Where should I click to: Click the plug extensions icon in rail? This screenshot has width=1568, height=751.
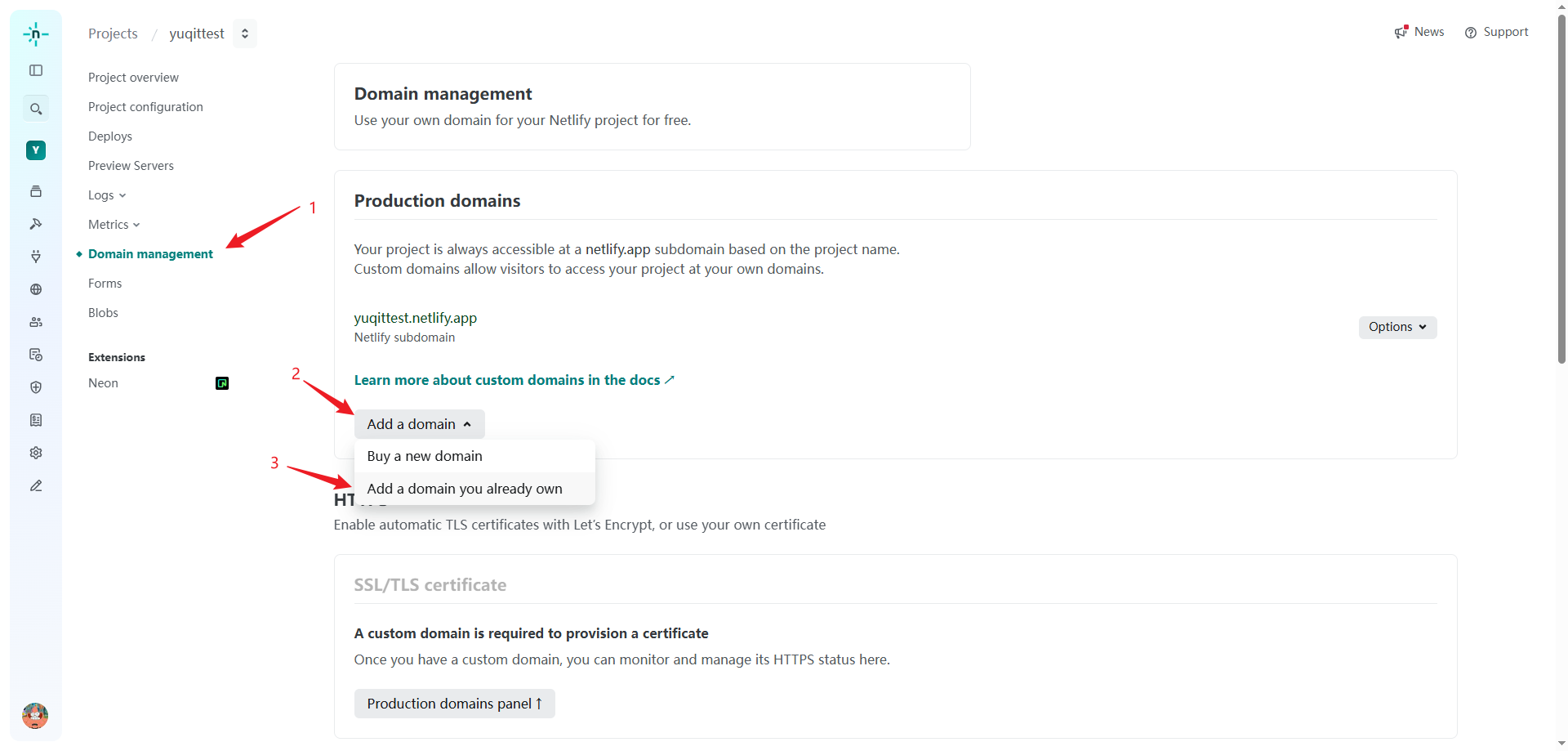click(36, 257)
